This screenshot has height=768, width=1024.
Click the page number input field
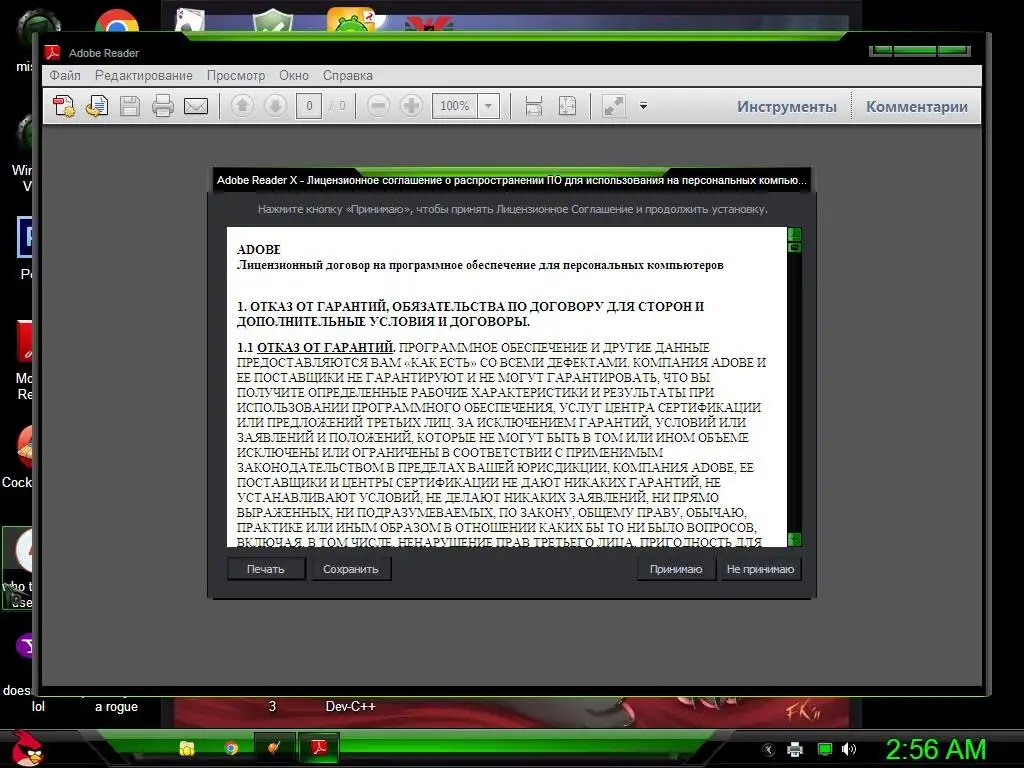(x=309, y=106)
